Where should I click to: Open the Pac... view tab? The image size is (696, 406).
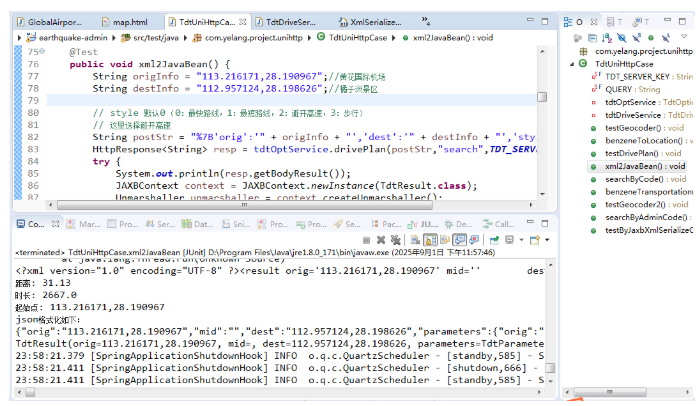click(x=386, y=224)
